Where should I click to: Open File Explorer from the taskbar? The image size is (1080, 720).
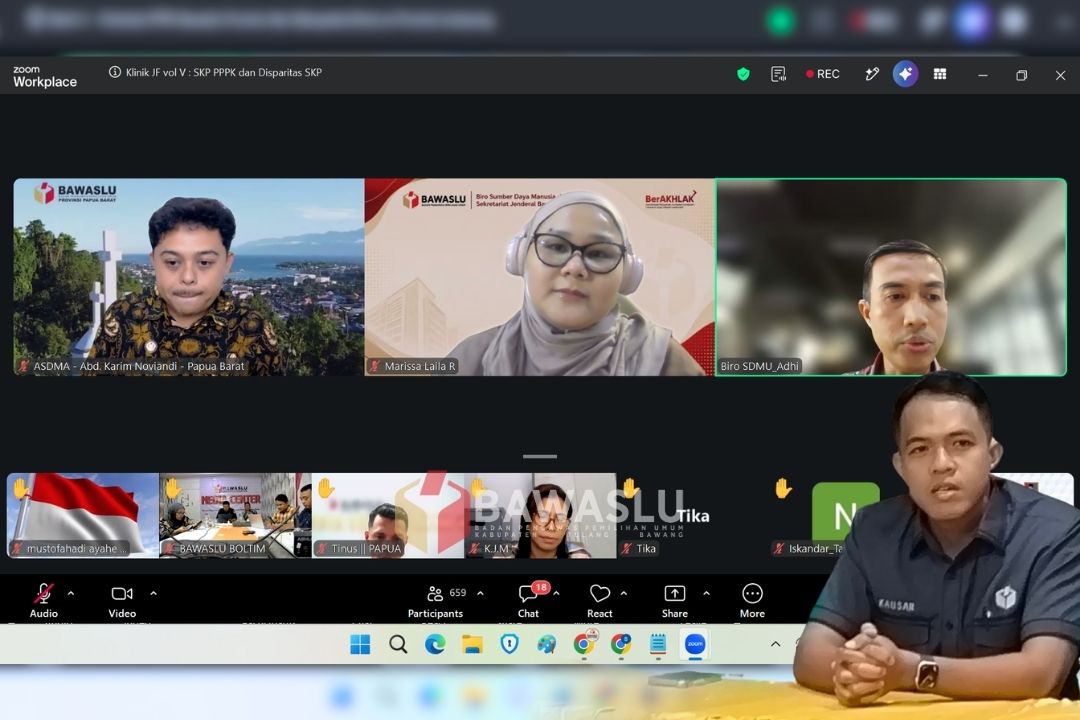(x=472, y=644)
